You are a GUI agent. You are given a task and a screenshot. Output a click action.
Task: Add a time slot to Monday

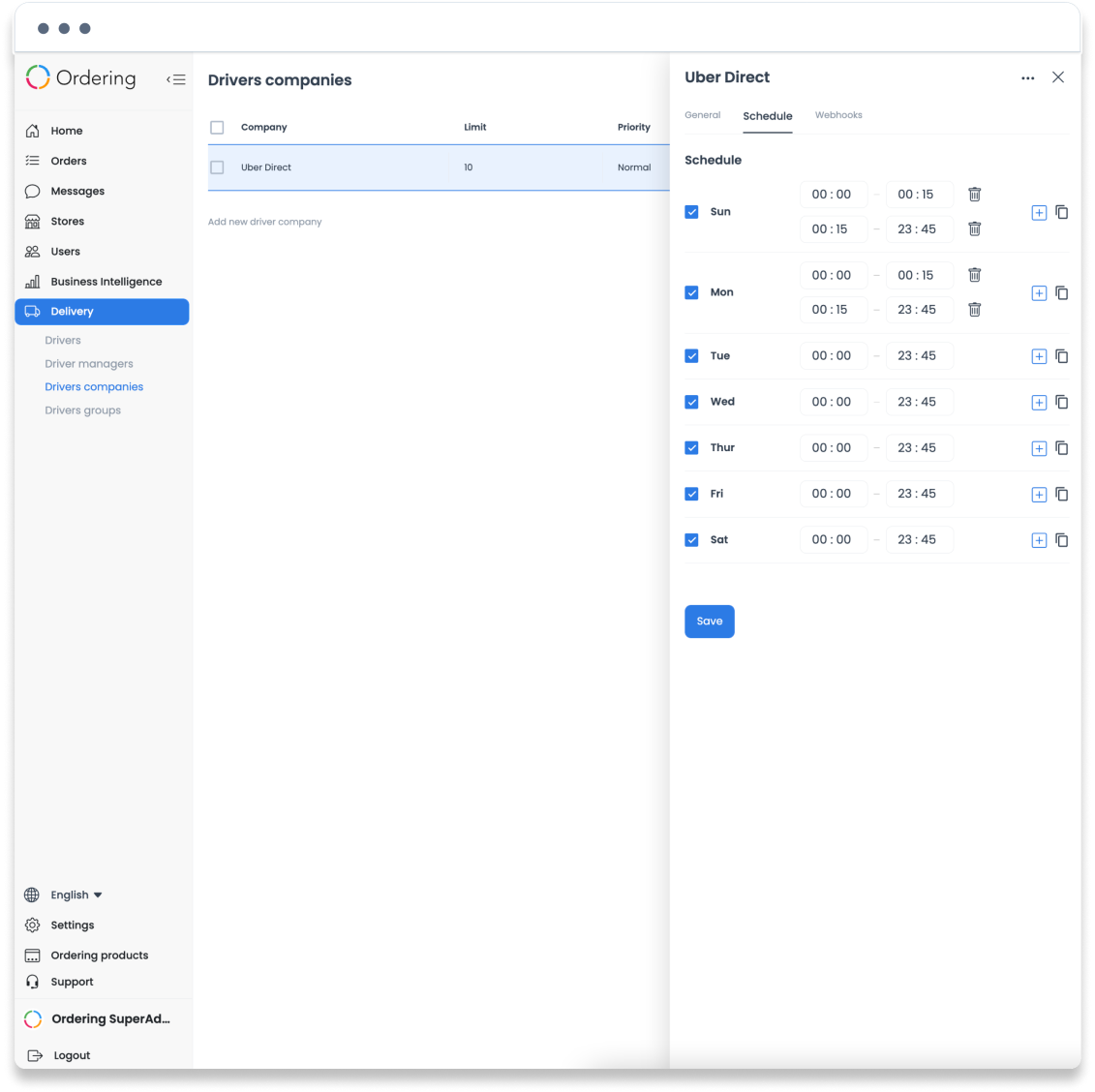pyautogui.click(x=1039, y=293)
